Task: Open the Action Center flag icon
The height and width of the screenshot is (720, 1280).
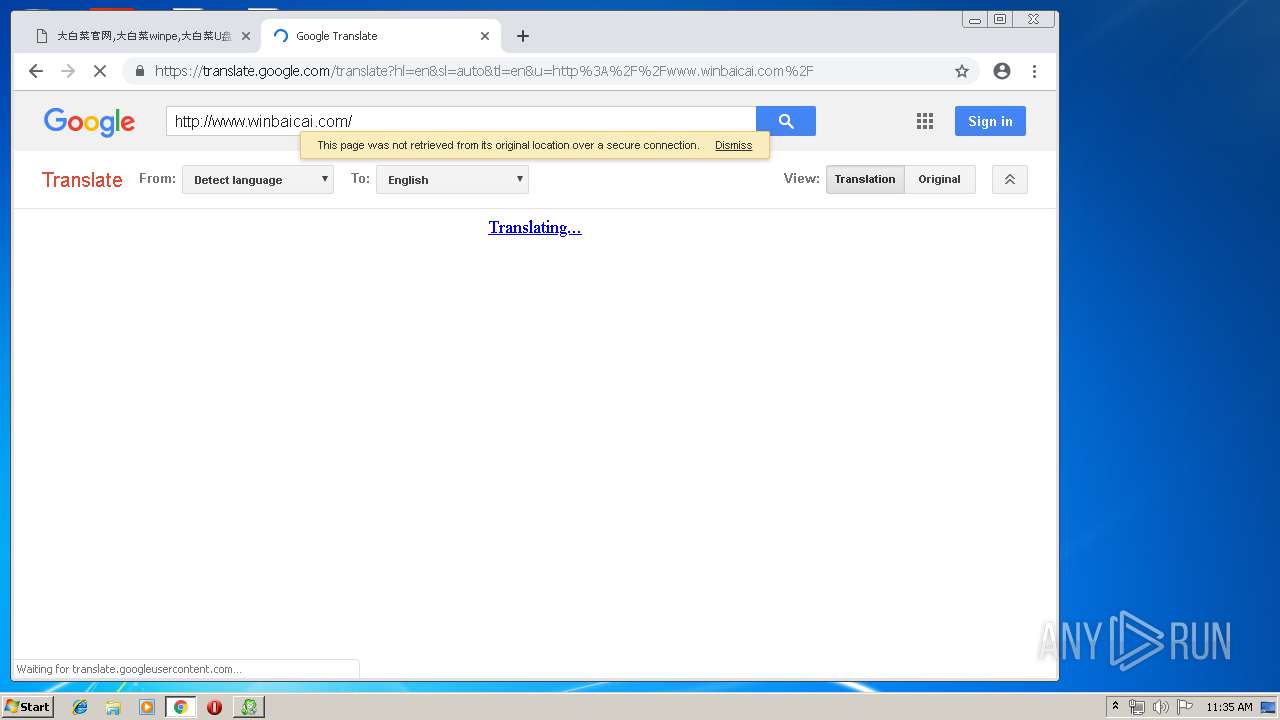Action: [x=1184, y=707]
